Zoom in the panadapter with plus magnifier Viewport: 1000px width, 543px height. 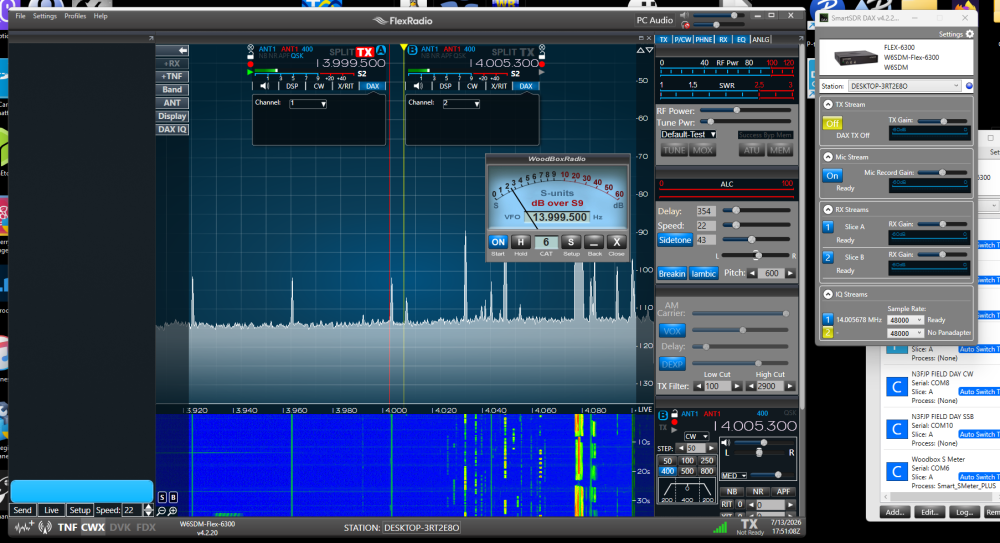[x=172, y=511]
